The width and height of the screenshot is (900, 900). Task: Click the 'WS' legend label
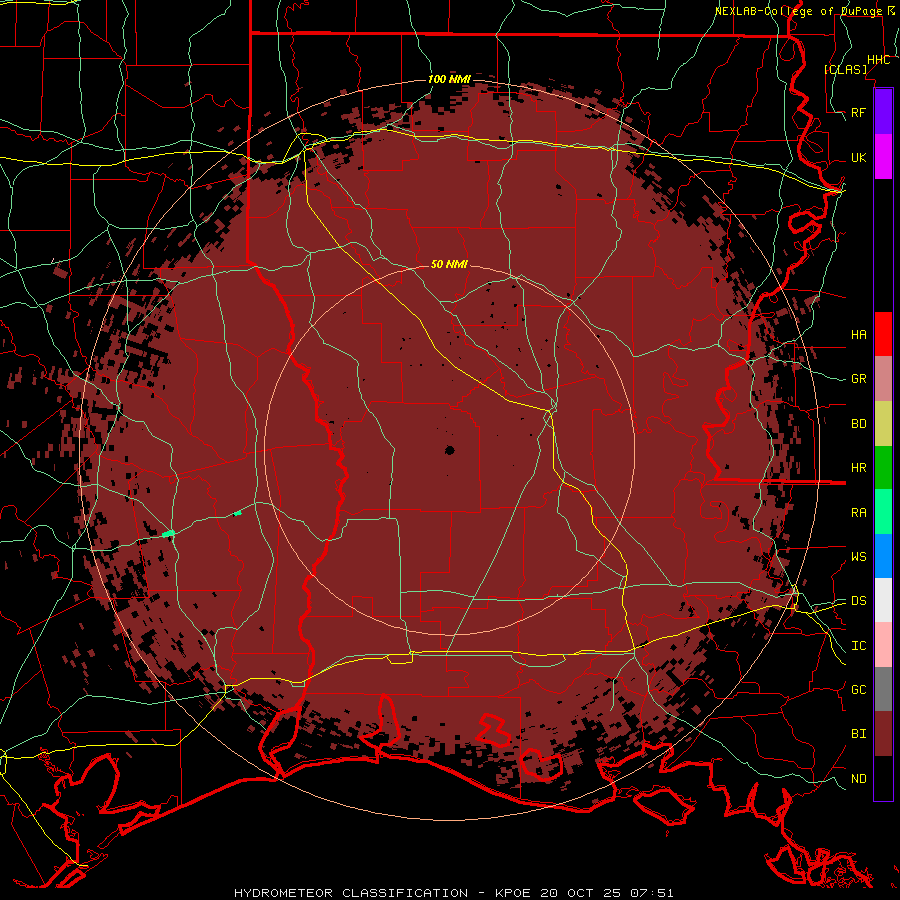point(858,557)
